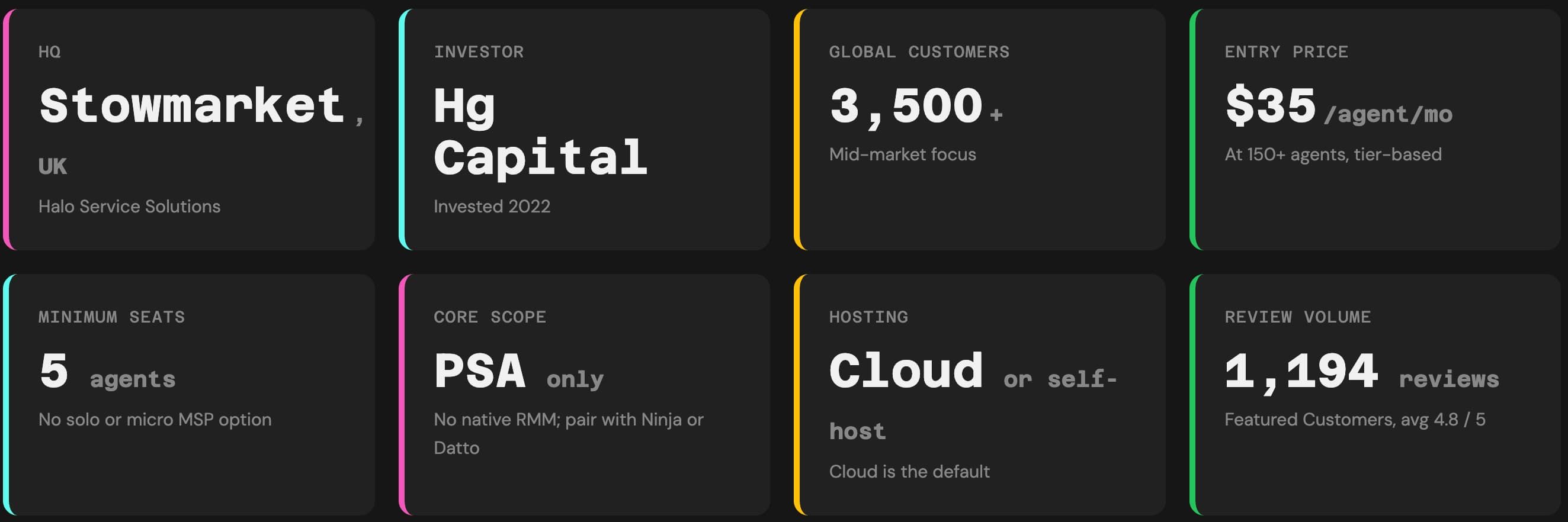Screen dimensions: 1568x522
Task: Click the GLOBAL CUSTOMERS label
Action: pos(919,52)
